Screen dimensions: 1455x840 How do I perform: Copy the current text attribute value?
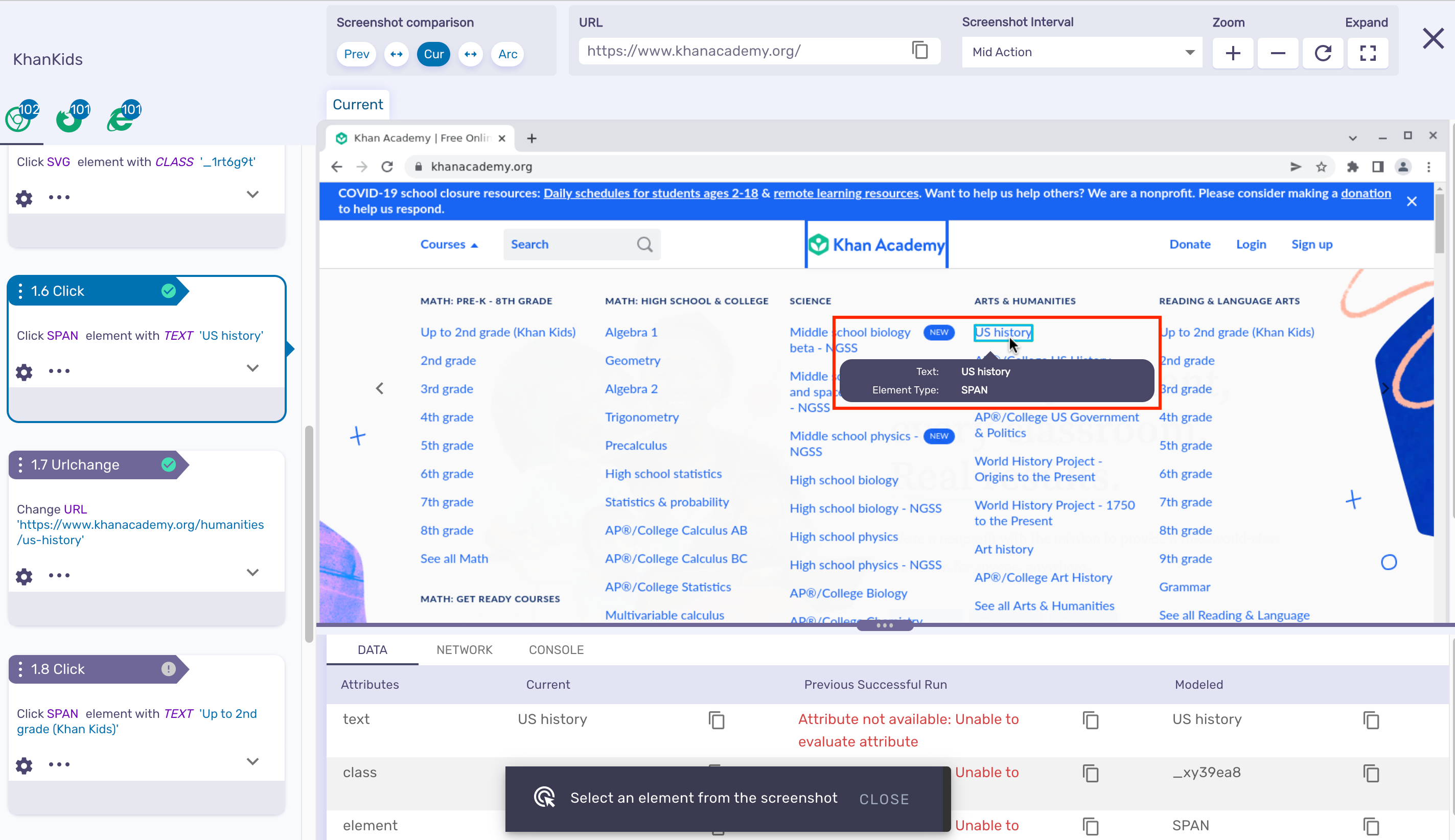click(x=717, y=720)
